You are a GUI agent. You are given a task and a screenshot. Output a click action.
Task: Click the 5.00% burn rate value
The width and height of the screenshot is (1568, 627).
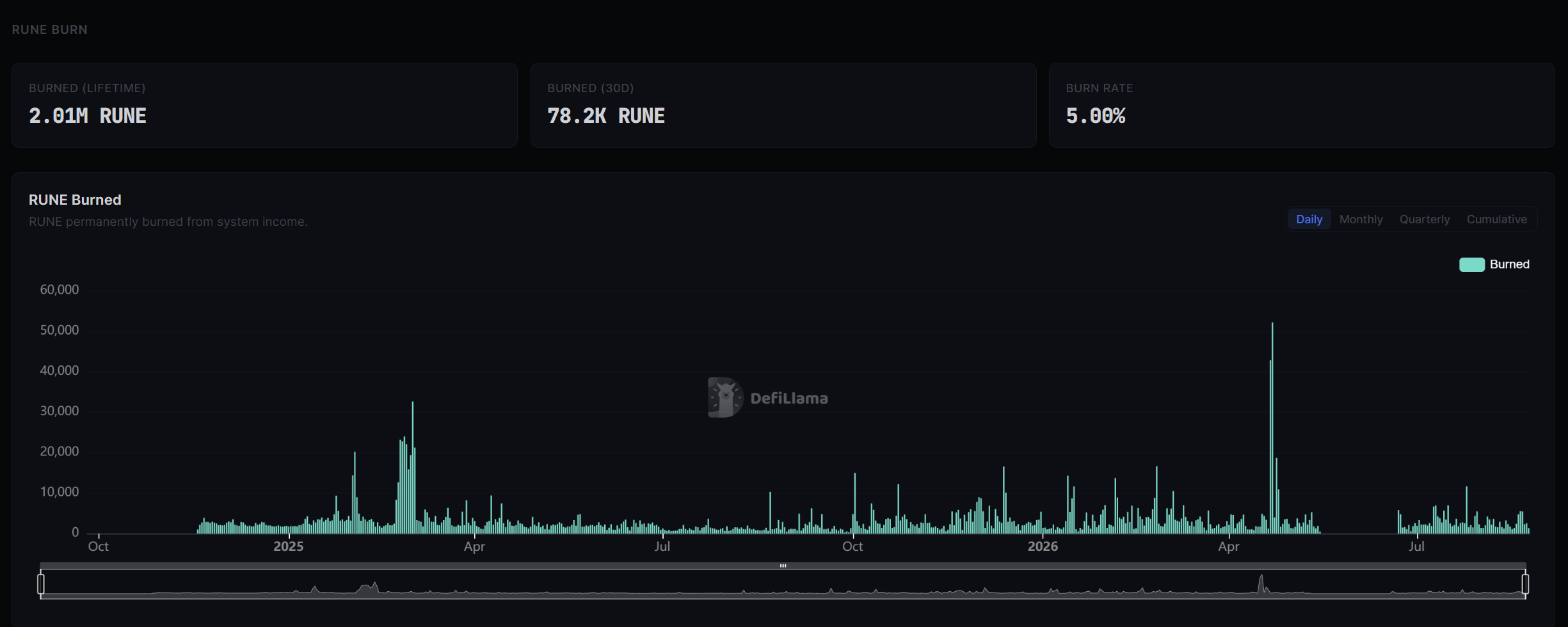[x=1095, y=116]
